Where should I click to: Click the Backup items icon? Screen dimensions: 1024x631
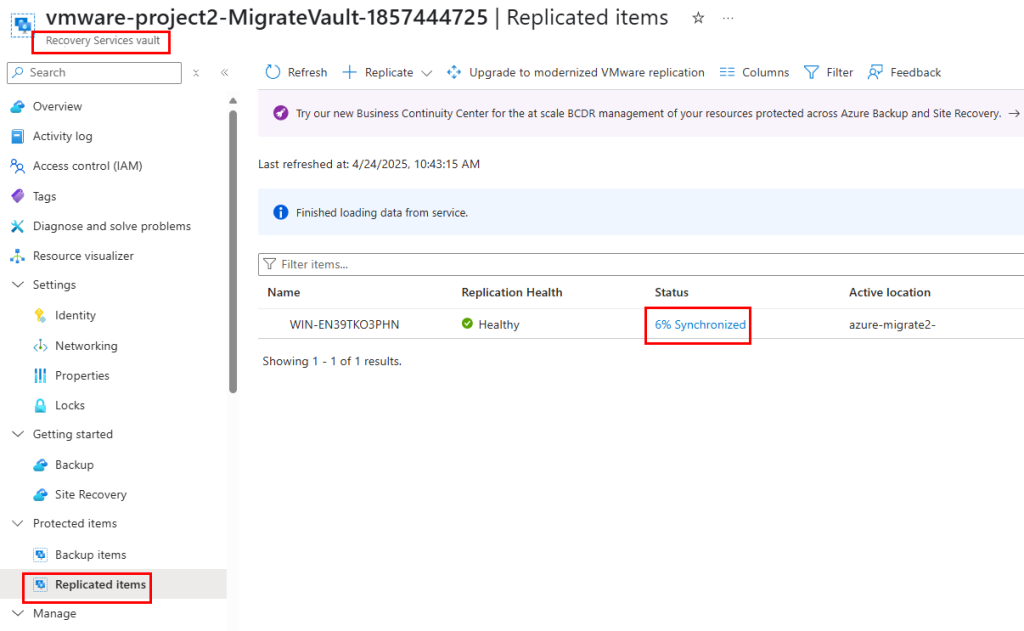pyautogui.click(x=40, y=555)
